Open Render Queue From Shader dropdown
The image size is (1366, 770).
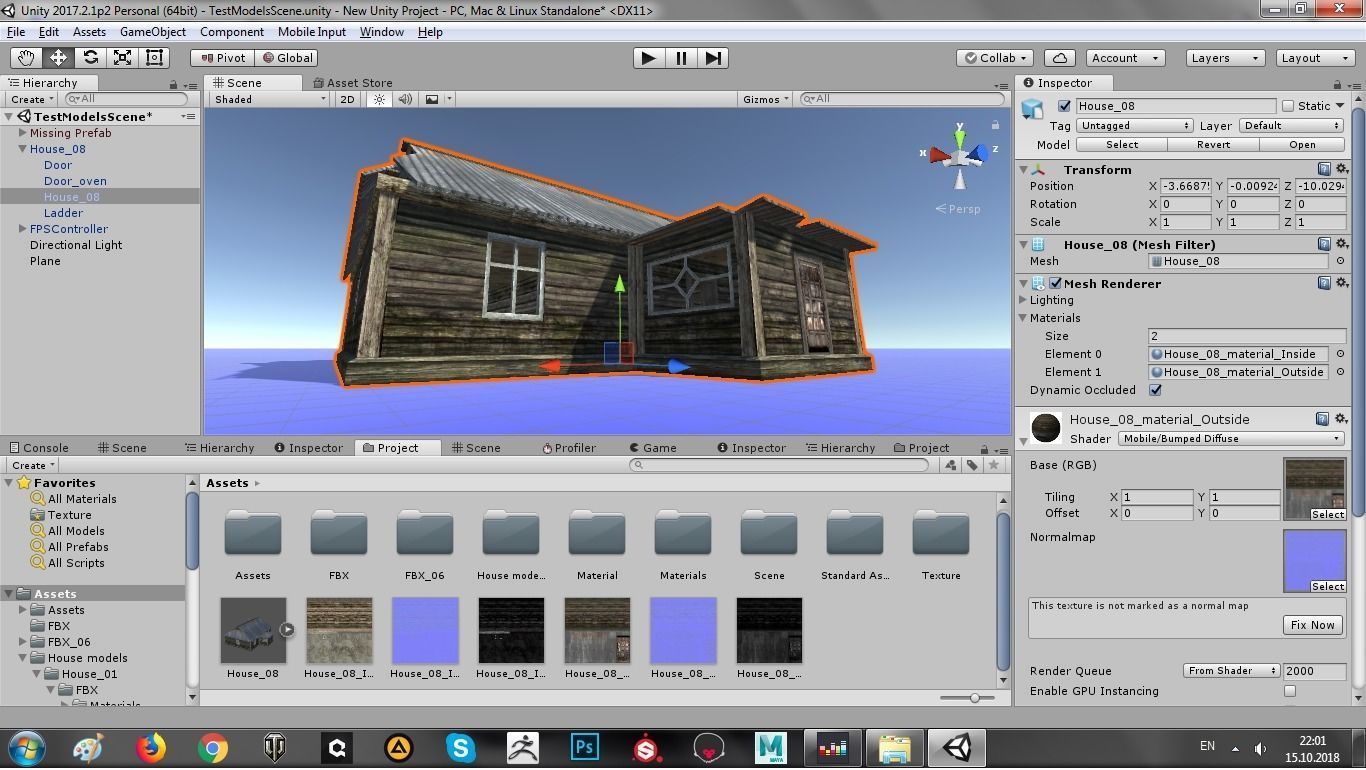pos(1231,671)
